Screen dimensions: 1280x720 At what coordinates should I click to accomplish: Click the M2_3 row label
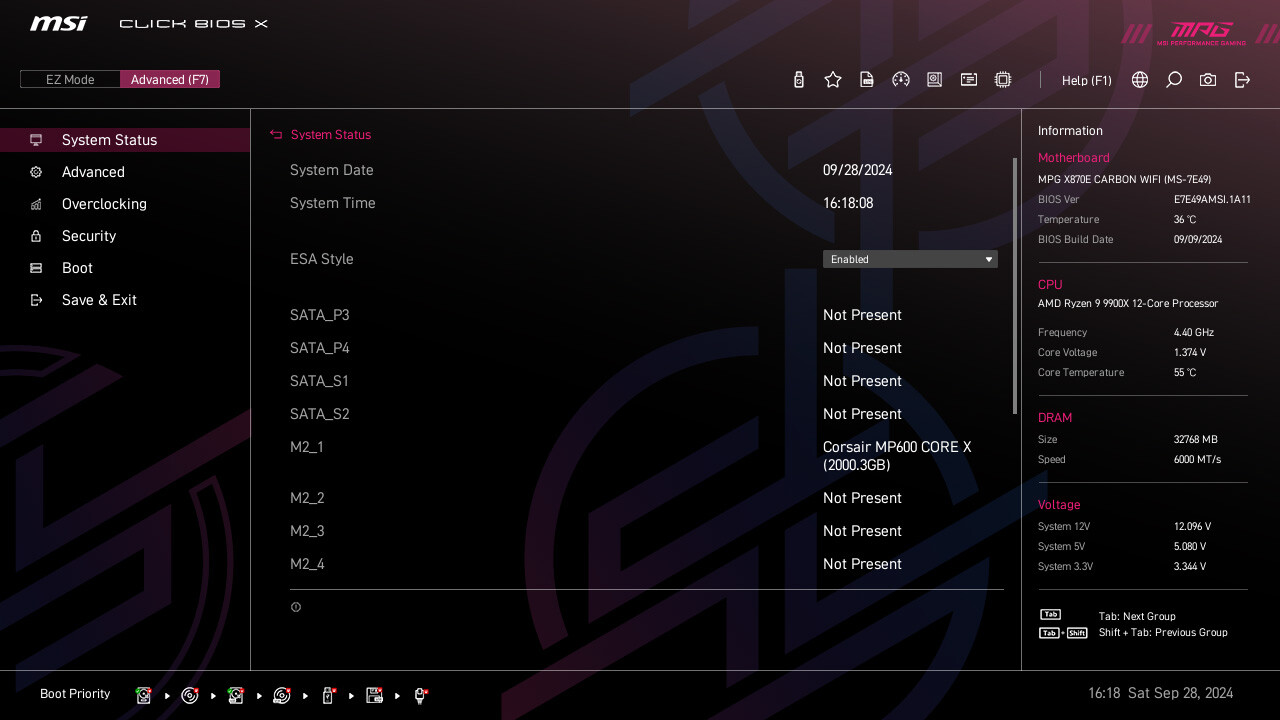[x=307, y=531]
